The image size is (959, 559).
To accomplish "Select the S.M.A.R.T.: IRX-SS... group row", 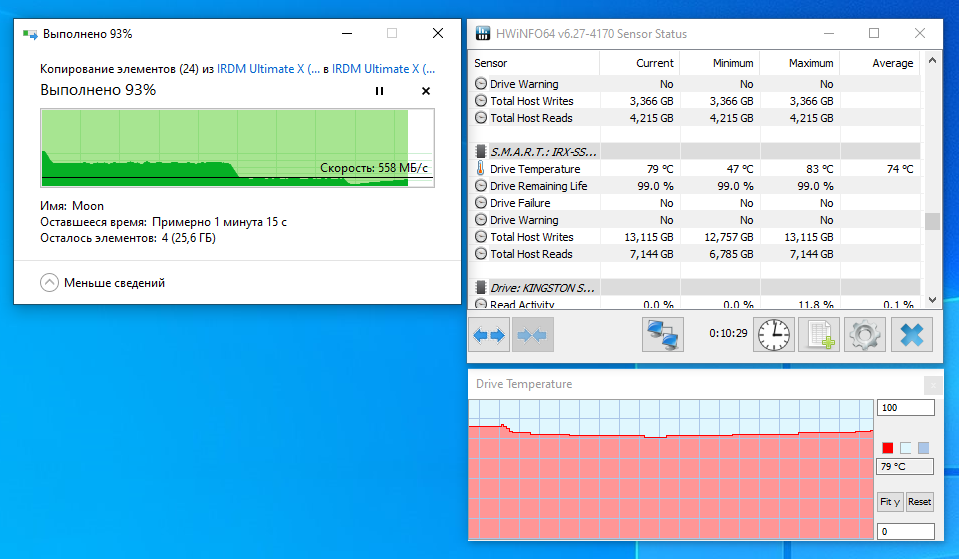I will pos(695,152).
